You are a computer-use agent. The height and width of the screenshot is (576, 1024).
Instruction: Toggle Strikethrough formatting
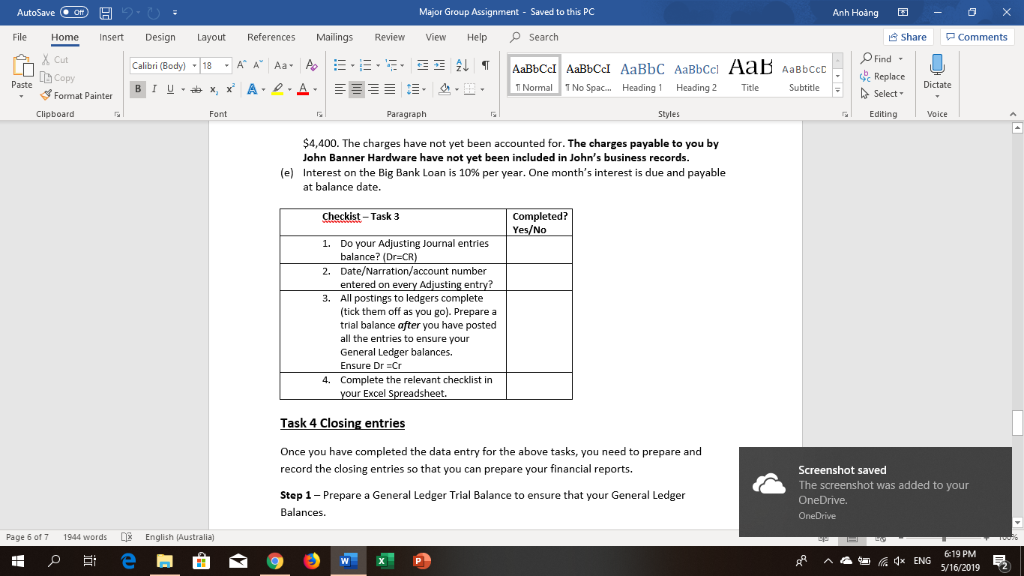[x=196, y=89]
